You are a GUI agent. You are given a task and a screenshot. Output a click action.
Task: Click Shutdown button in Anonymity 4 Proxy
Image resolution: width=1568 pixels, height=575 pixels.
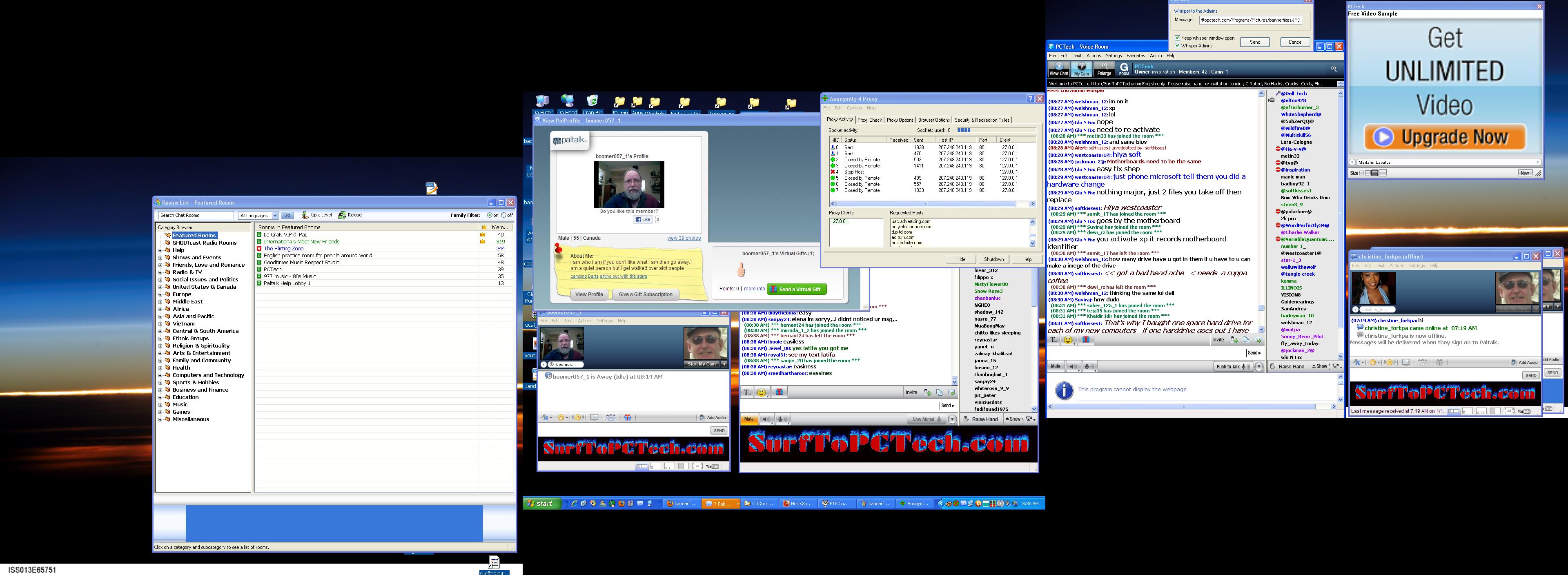tap(993, 259)
